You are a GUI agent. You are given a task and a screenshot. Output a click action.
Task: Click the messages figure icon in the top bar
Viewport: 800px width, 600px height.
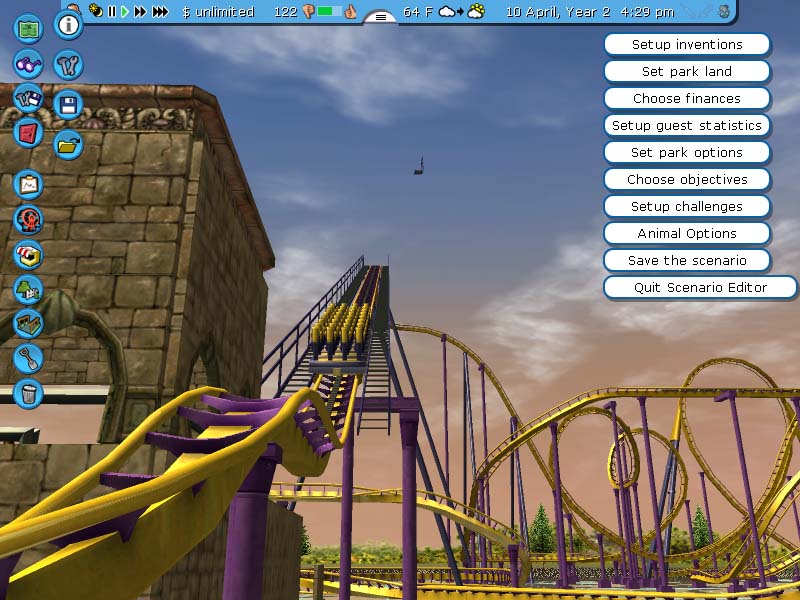click(x=723, y=11)
